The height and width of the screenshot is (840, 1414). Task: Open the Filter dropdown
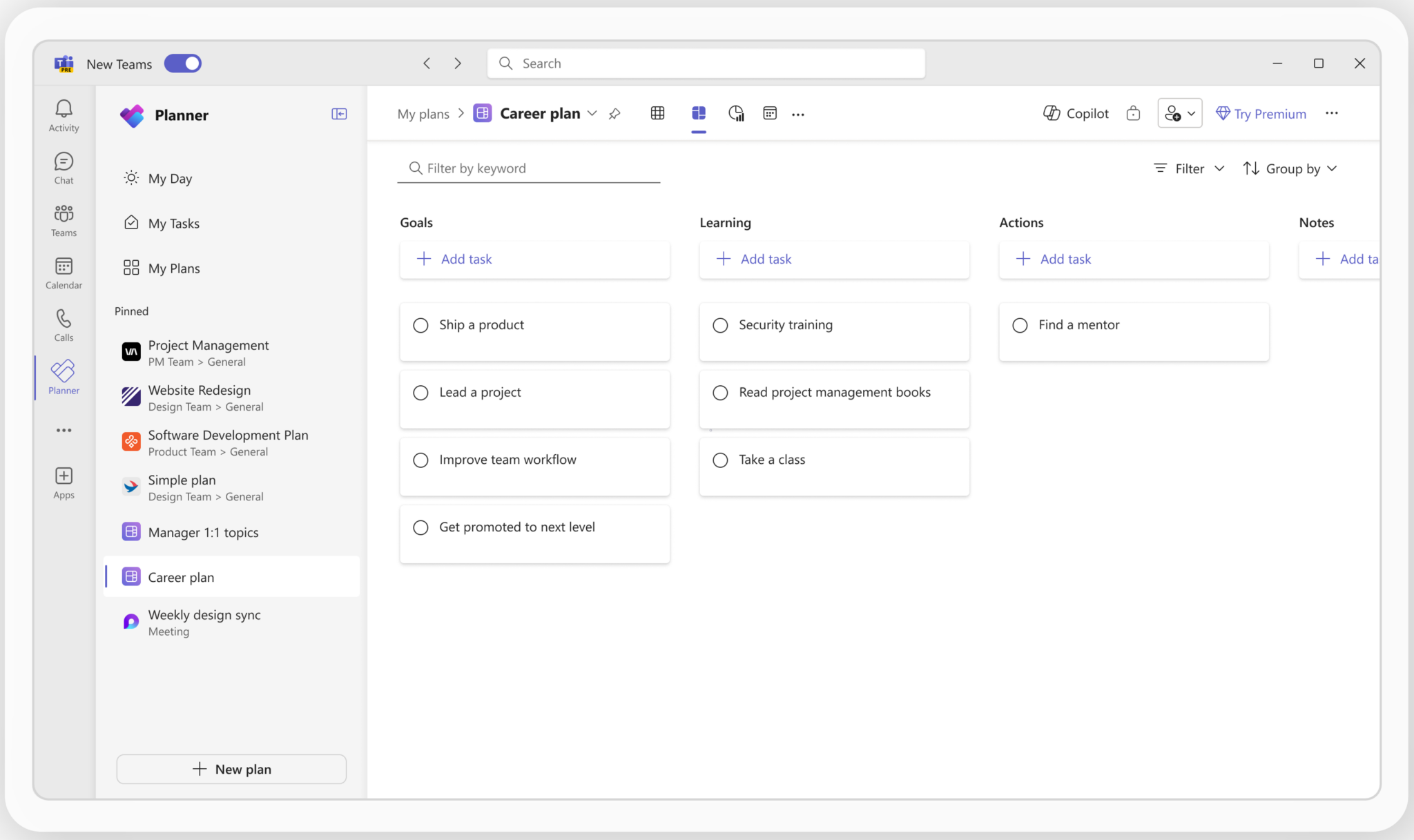[x=1188, y=168]
